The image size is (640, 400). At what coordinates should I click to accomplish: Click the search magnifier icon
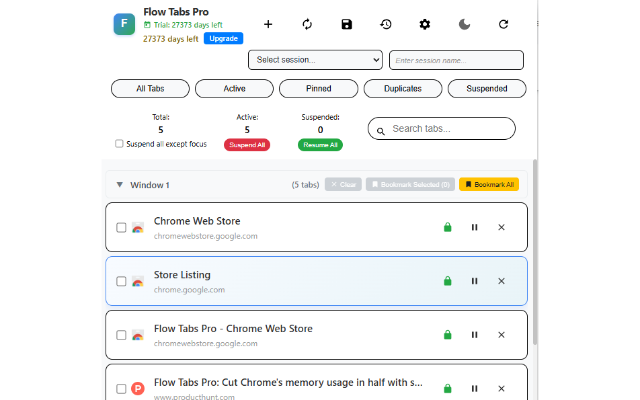coord(380,131)
